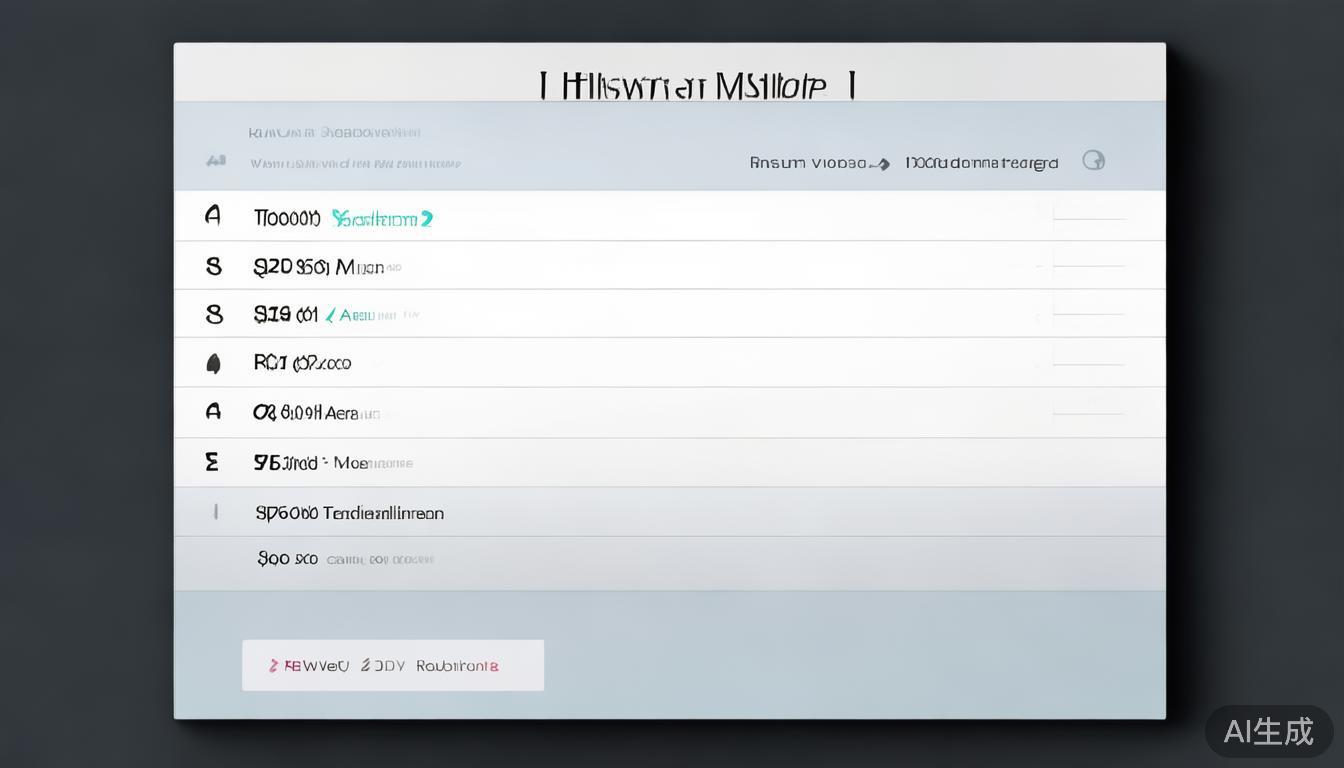Click the circular icon at the header's right end
Image resolution: width=1344 pixels, height=768 pixels.
click(1093, 161)
